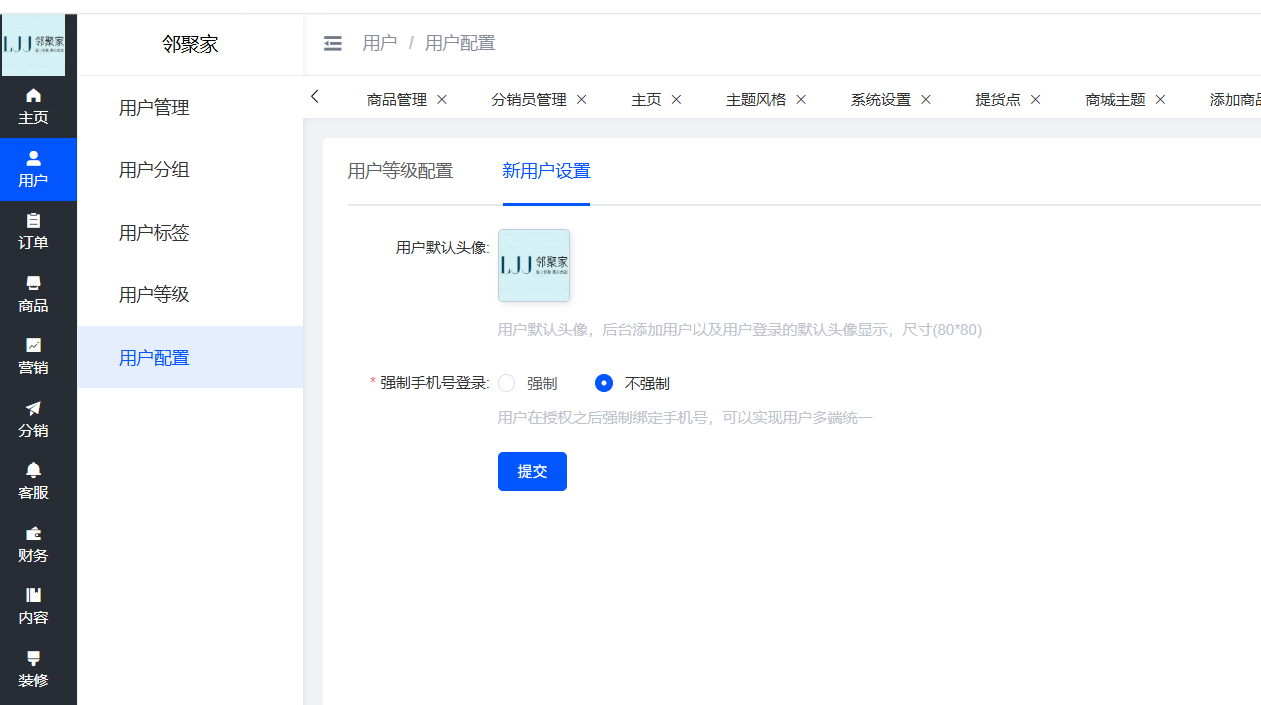Image resolution: width=1261 pixels, height=705 pixels.
Task: Open 用户等级 in the submenu
Action: 190,295
